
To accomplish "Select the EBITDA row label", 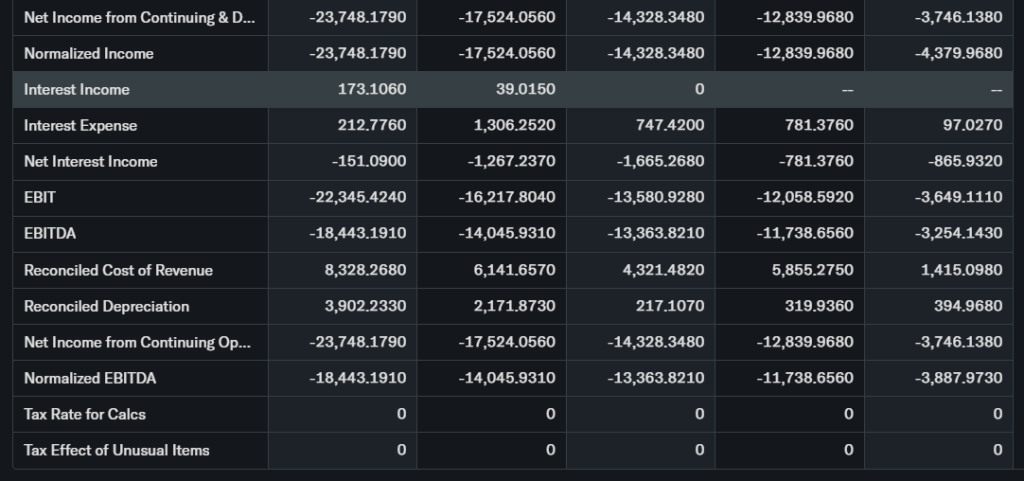I will pos(50,233).
